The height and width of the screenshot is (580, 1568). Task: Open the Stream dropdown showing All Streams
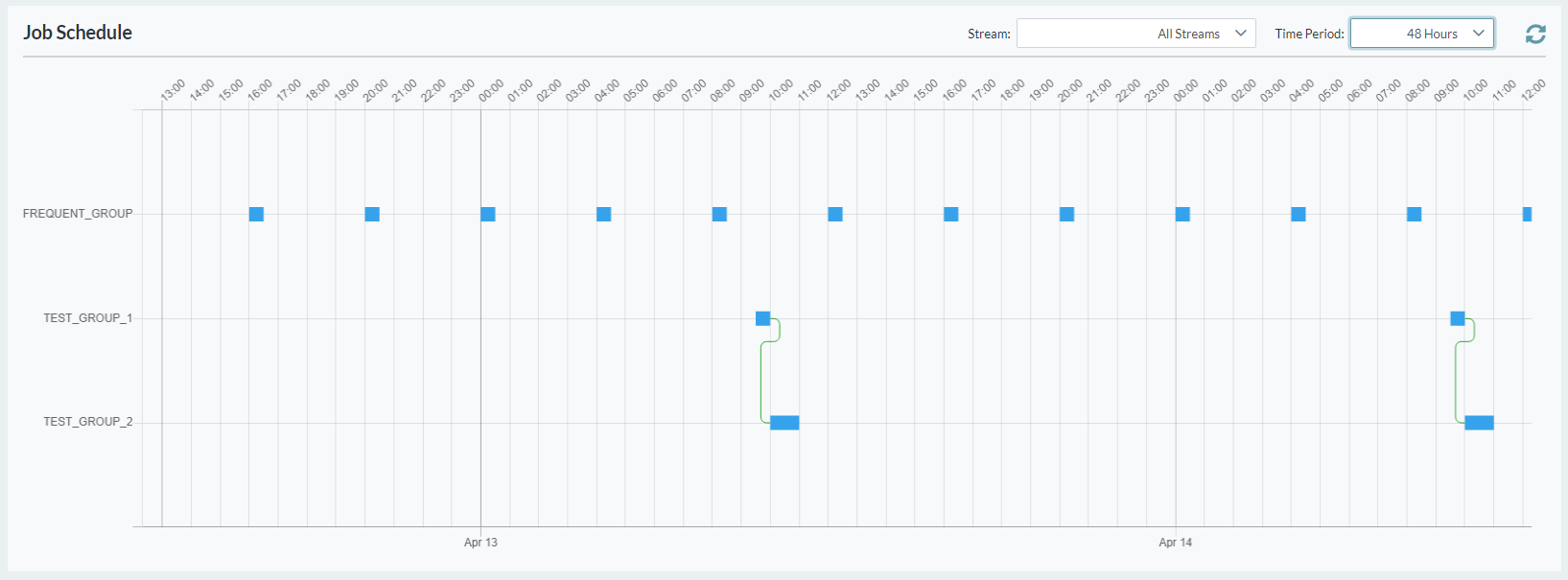1135,33
